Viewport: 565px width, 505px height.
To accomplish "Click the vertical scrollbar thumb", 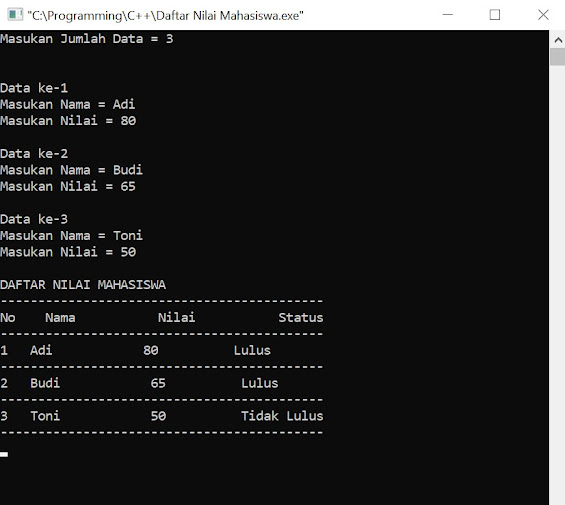I will (558, 57).
